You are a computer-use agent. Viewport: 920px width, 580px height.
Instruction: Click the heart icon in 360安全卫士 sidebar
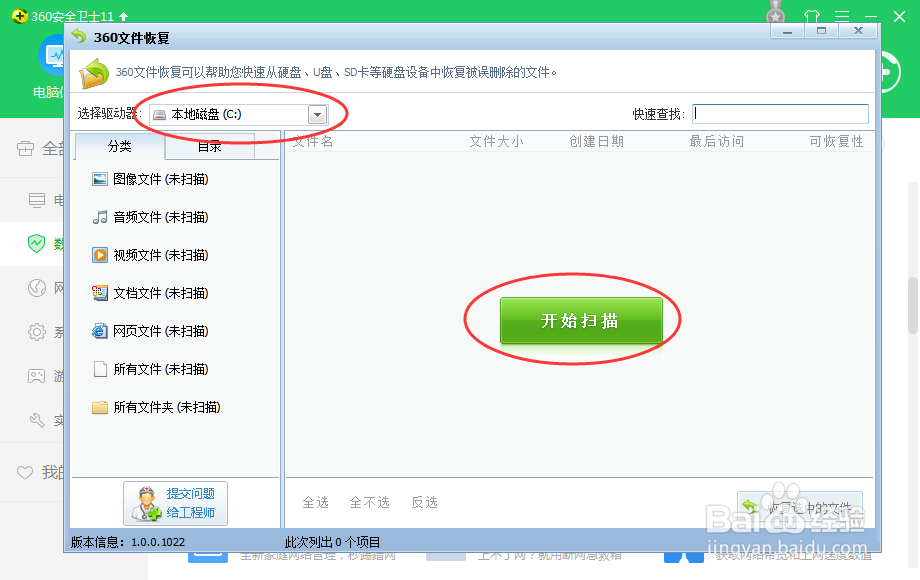pos(25,472)
